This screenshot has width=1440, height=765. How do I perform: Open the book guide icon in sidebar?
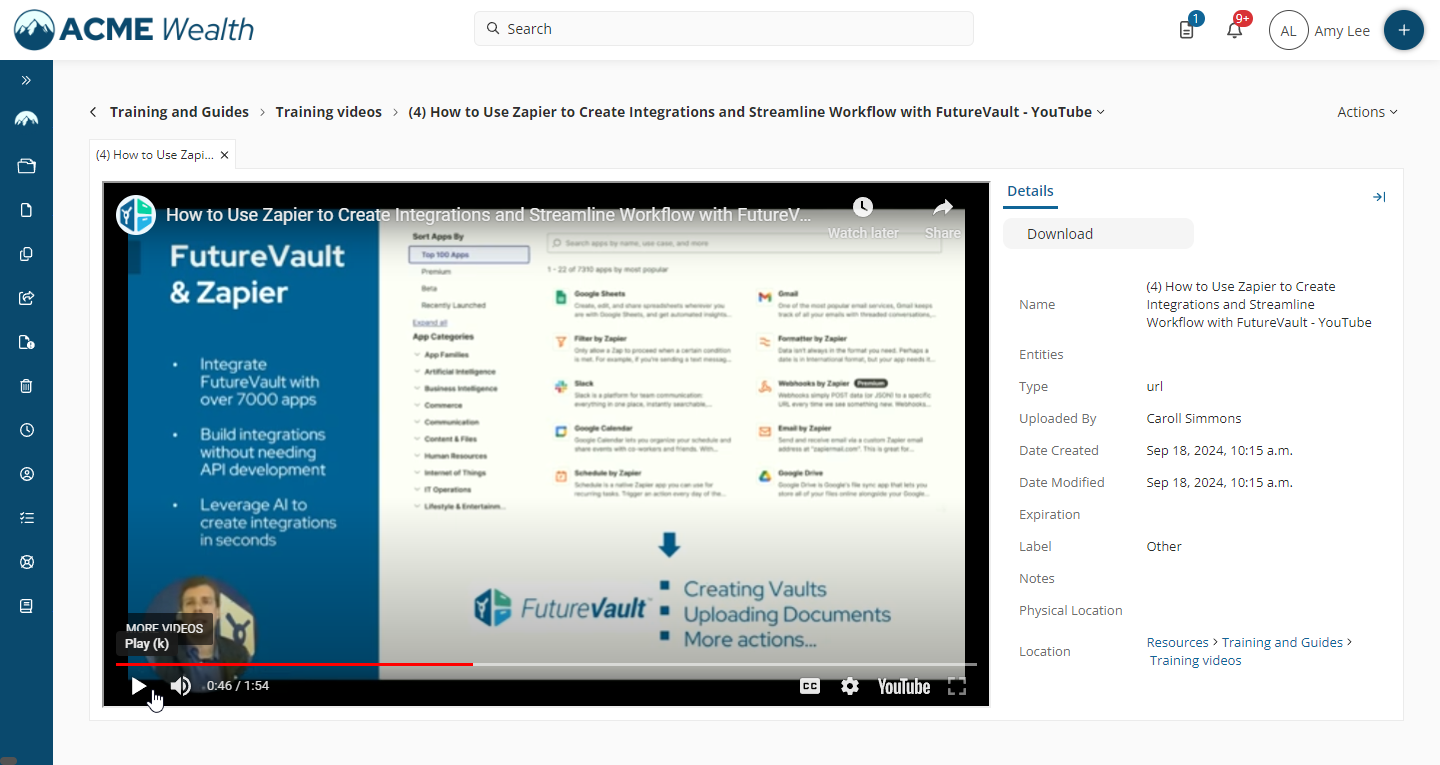click(26, 606)
